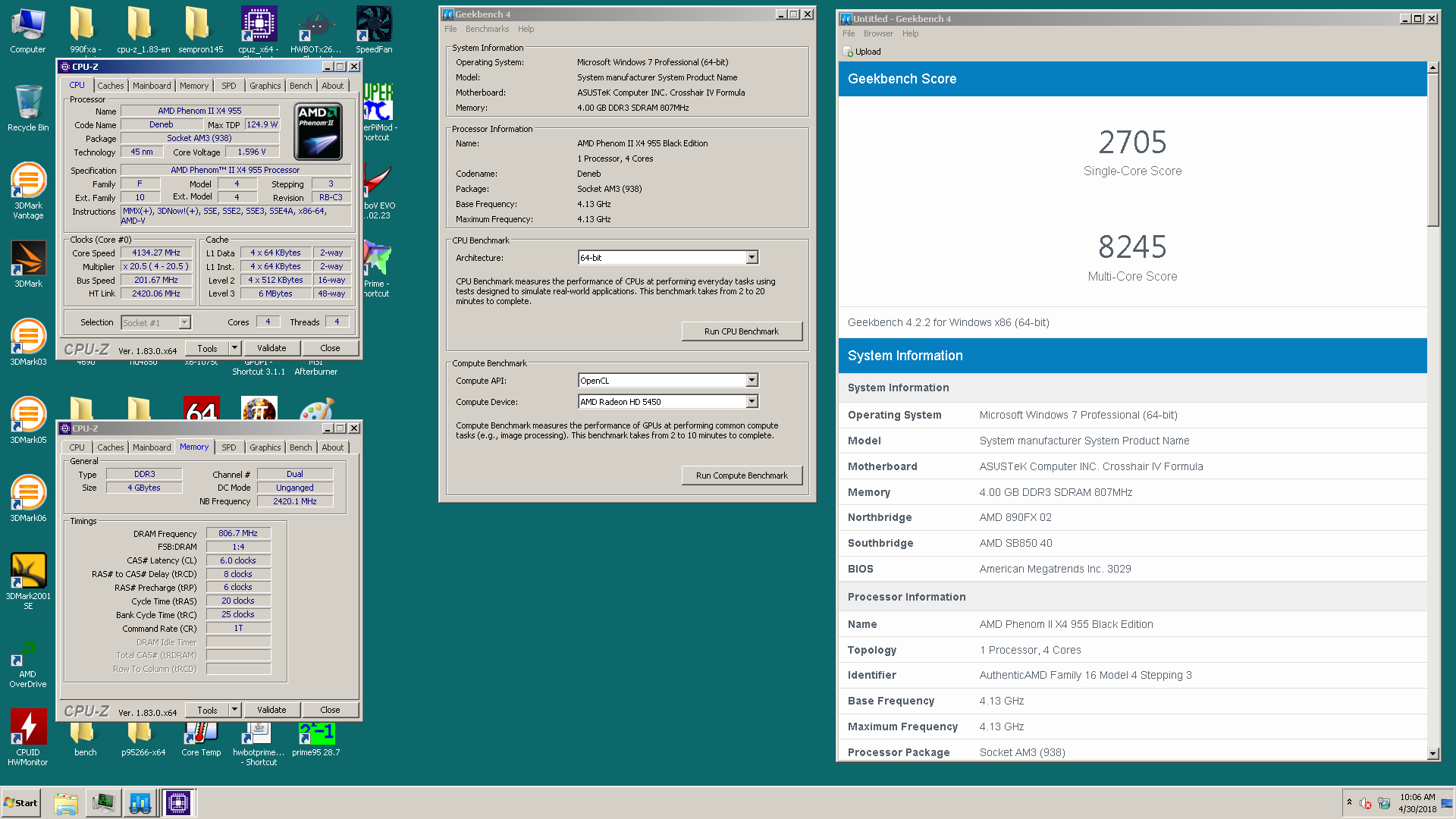Screen dimensions: 1456x819
Task: Open the Recycle Bin
Action: click(28, 108)
